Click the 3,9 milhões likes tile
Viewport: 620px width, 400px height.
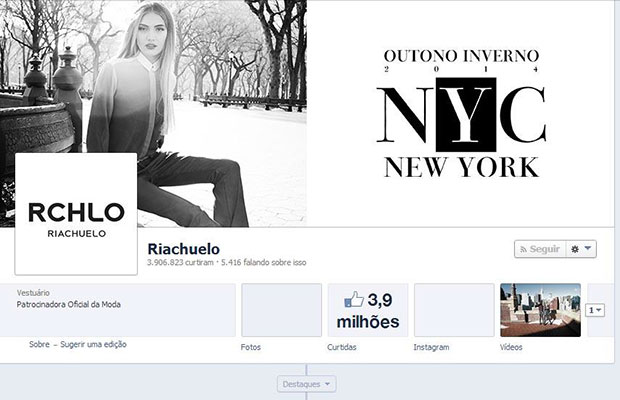pos(368,310)
